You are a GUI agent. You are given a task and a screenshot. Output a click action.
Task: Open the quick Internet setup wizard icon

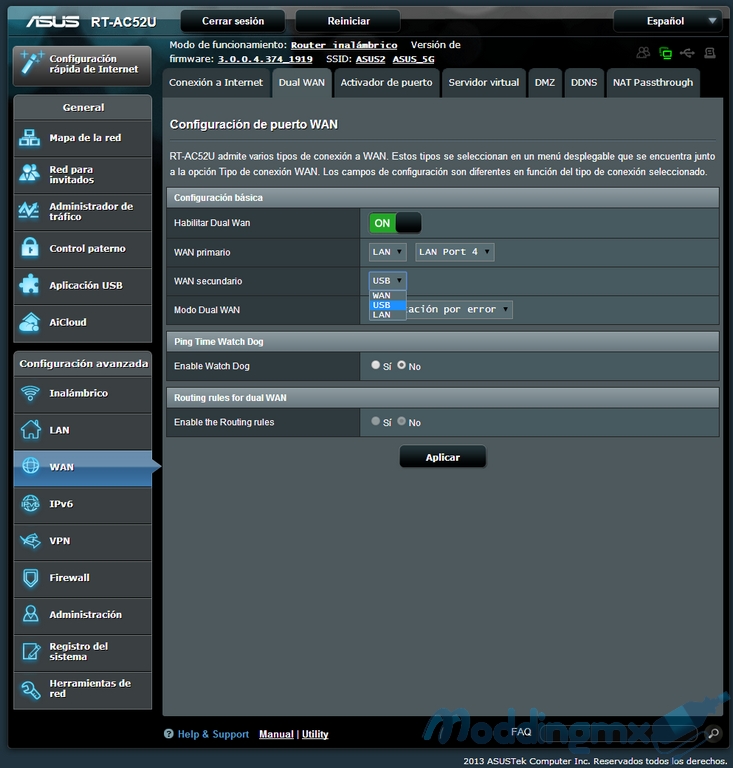(31, 63)
